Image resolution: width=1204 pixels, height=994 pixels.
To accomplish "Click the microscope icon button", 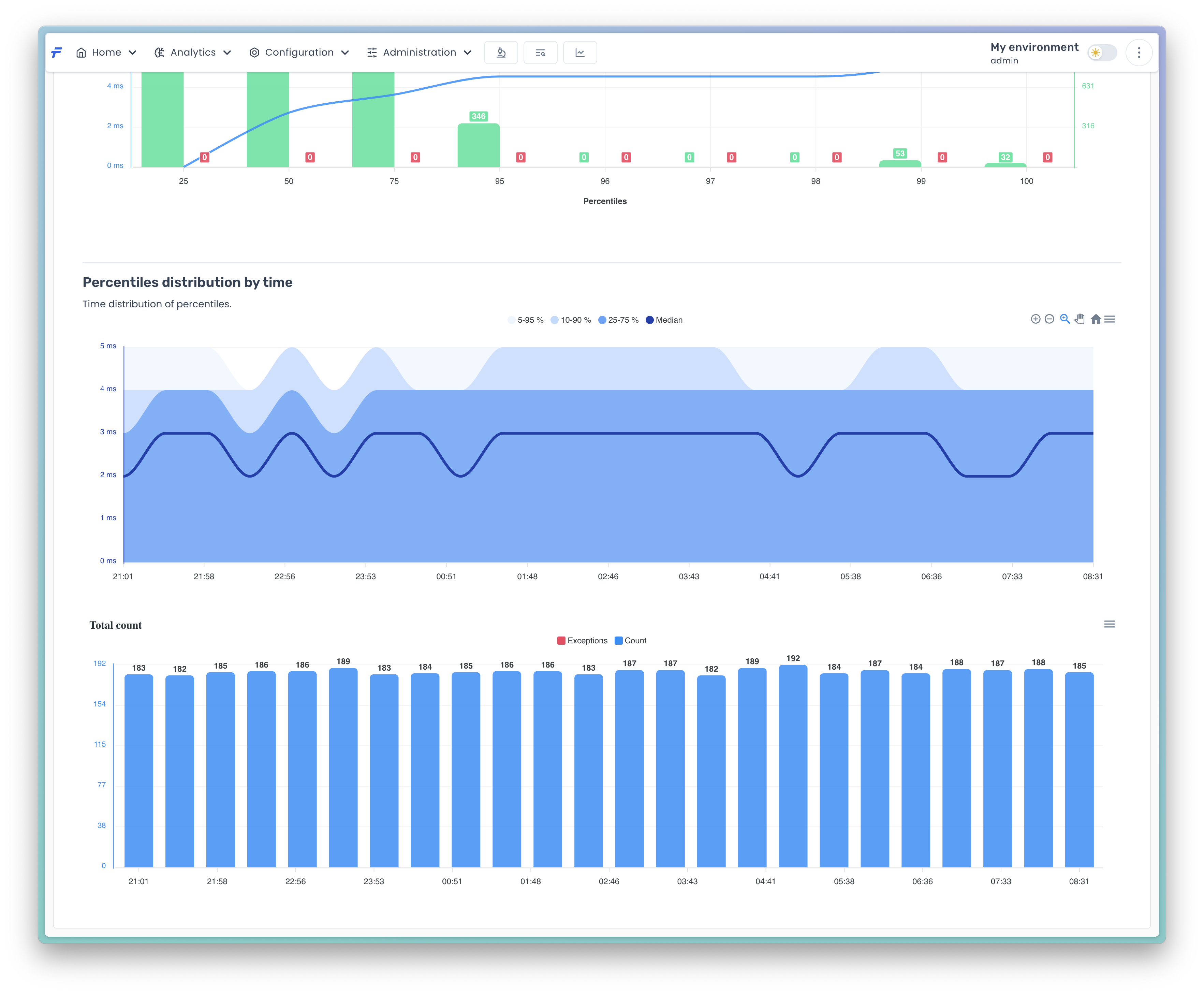I will [501, 53].
